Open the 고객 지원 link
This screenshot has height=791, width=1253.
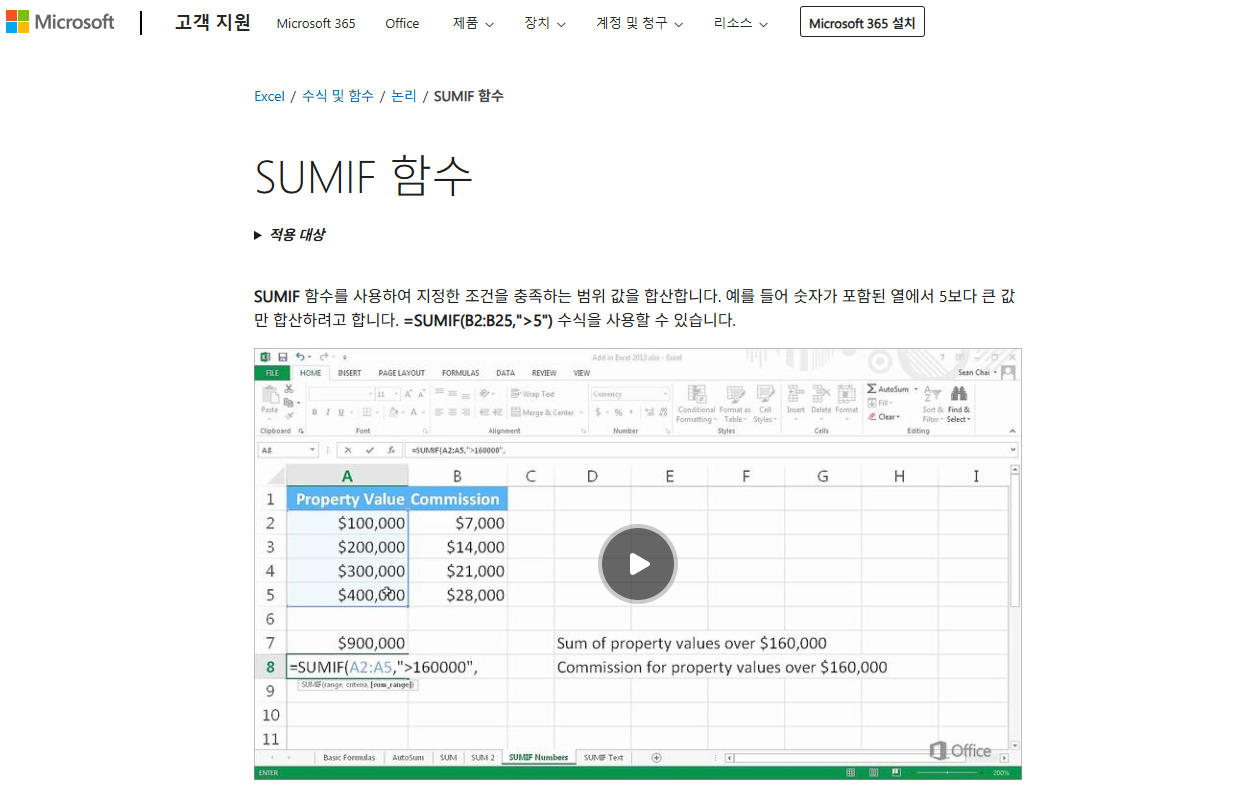tap(213, 22)
